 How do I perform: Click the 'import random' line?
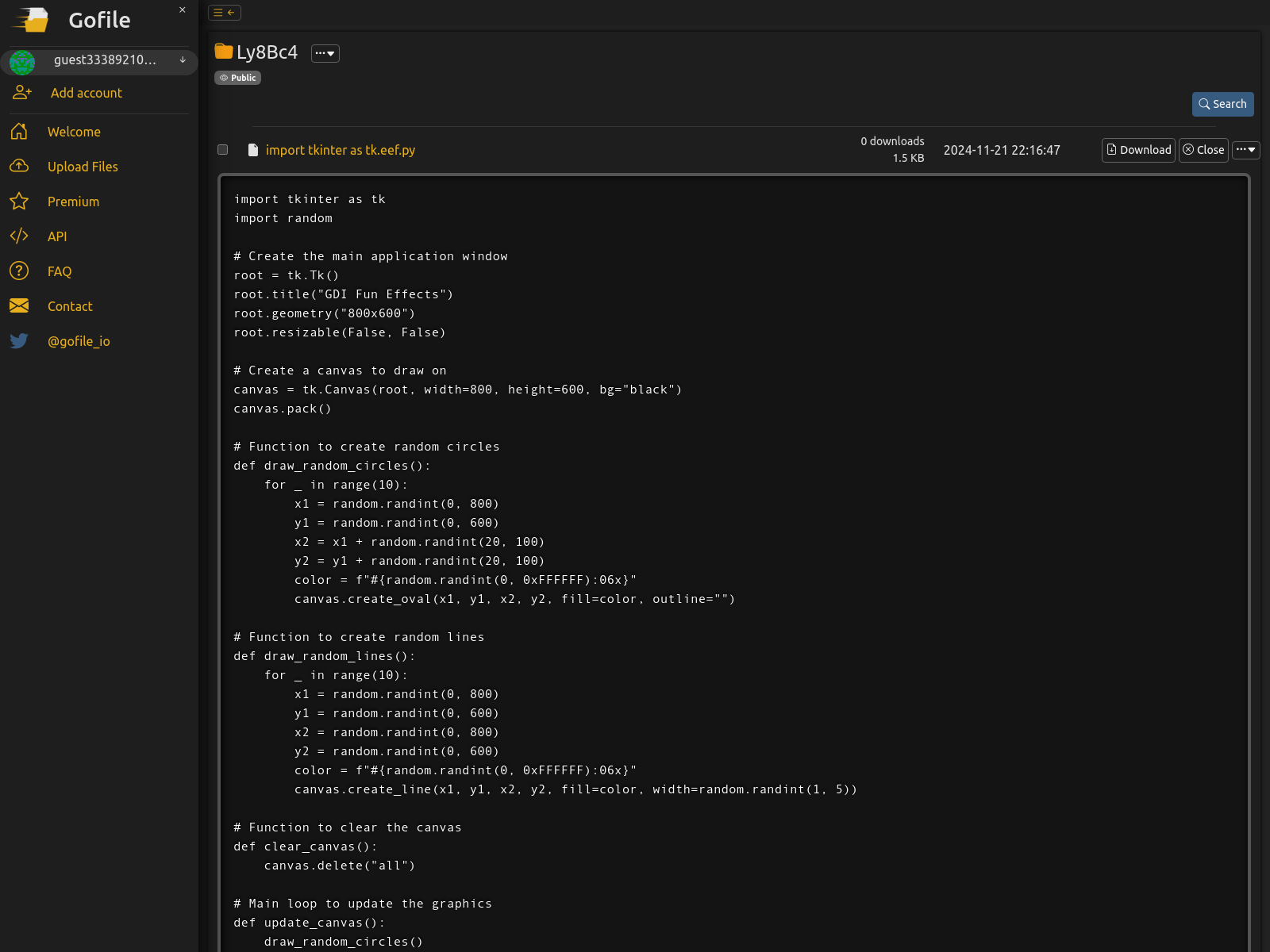click(283, 218)
